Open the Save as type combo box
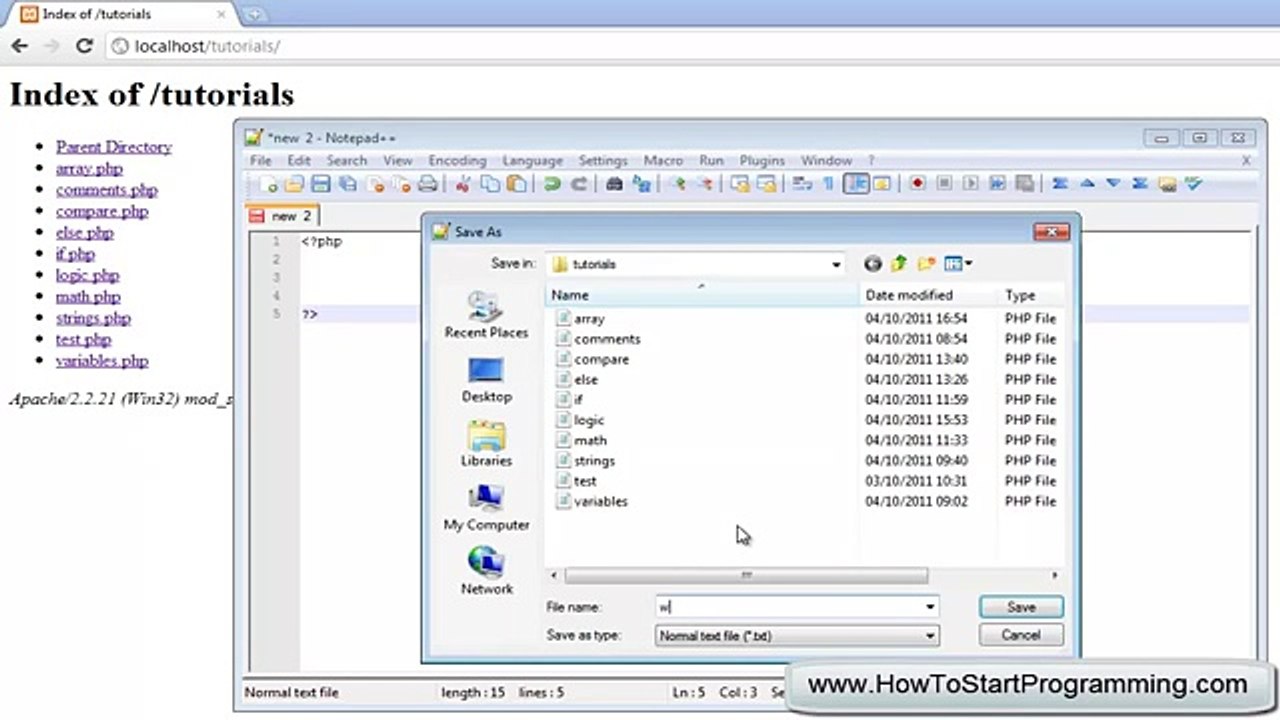Image resolution: width=1280 pixels, height=720 pixels. (x=797, y=635)
